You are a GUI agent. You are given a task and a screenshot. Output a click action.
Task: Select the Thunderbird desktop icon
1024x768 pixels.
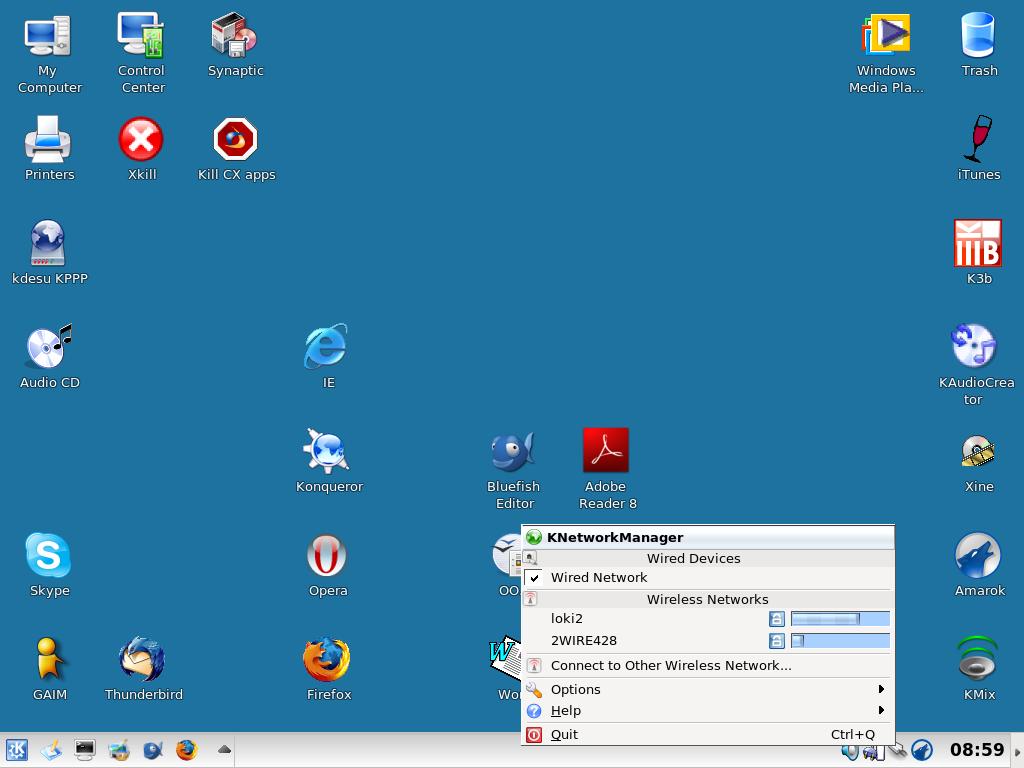point(143,669)
